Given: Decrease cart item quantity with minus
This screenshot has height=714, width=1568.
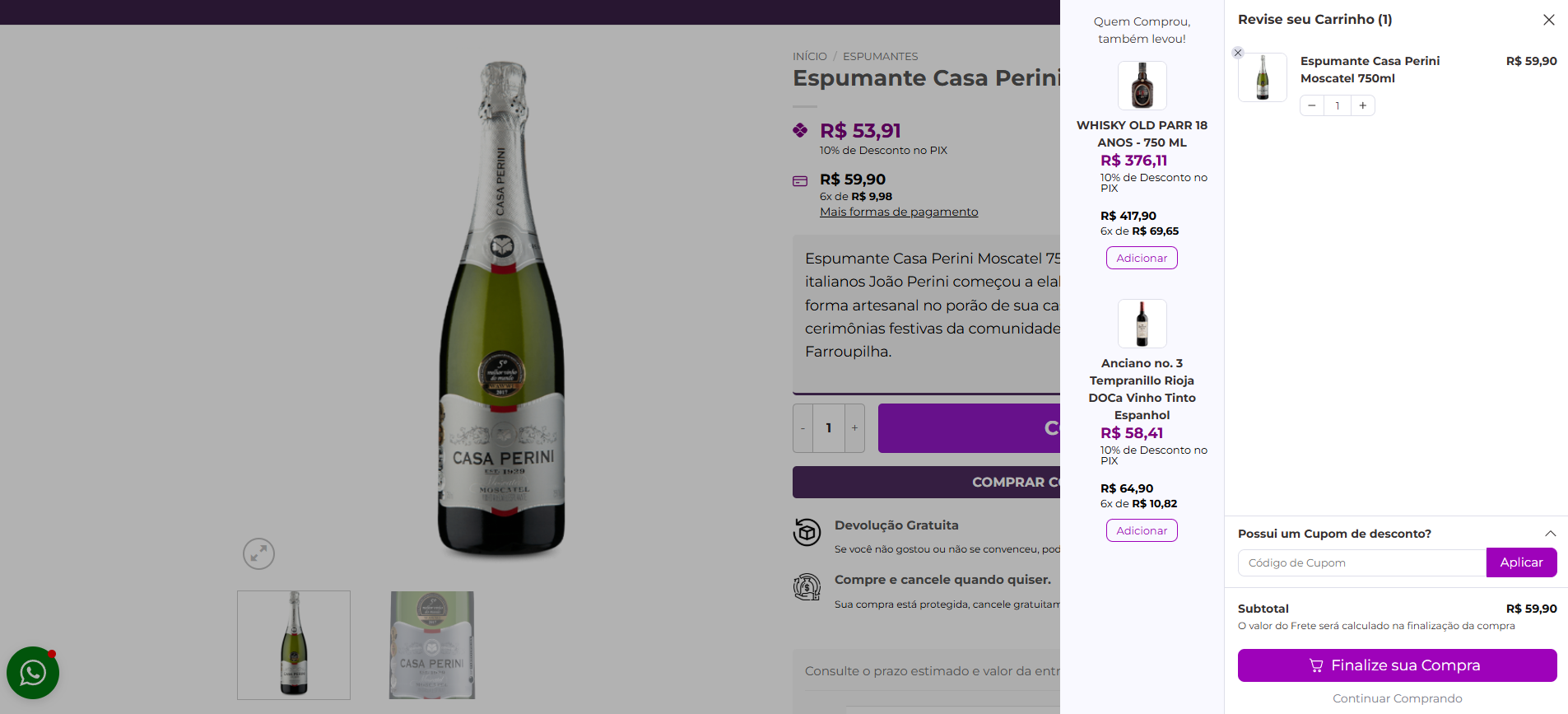Looking at the screenshot, I should point(1312,105).
